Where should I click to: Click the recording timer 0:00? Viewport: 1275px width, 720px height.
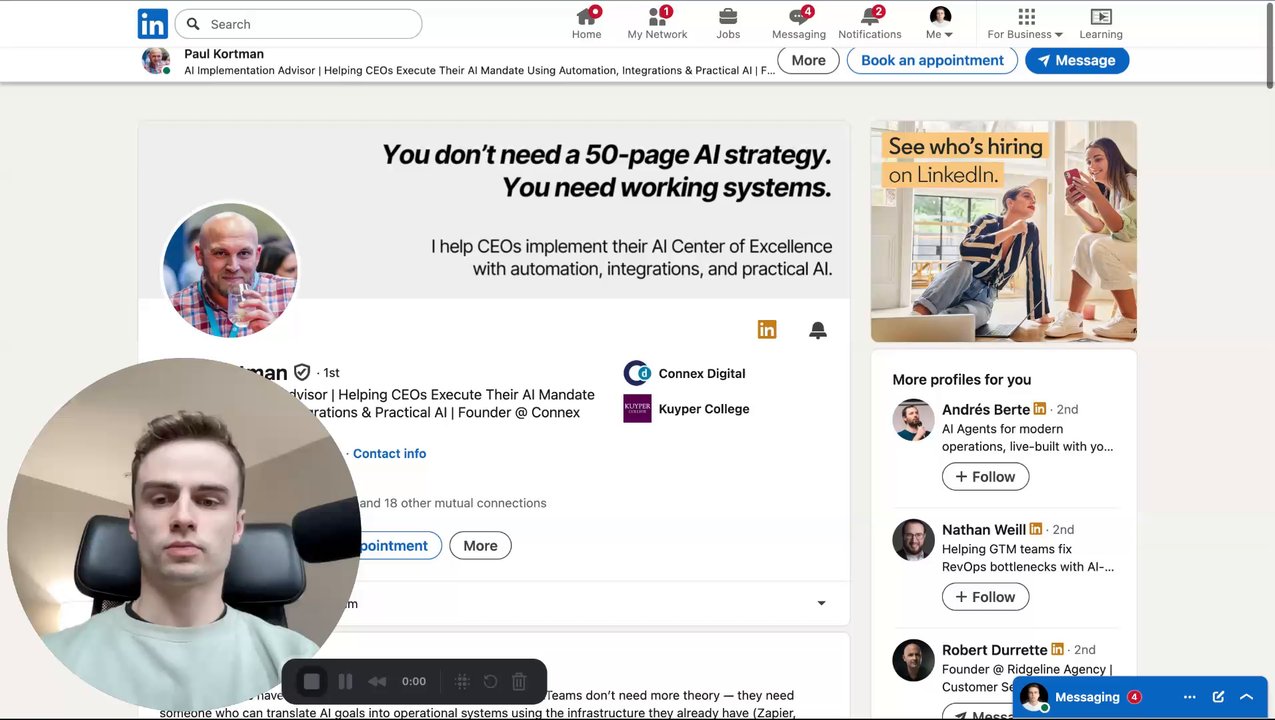pos(414,681)
